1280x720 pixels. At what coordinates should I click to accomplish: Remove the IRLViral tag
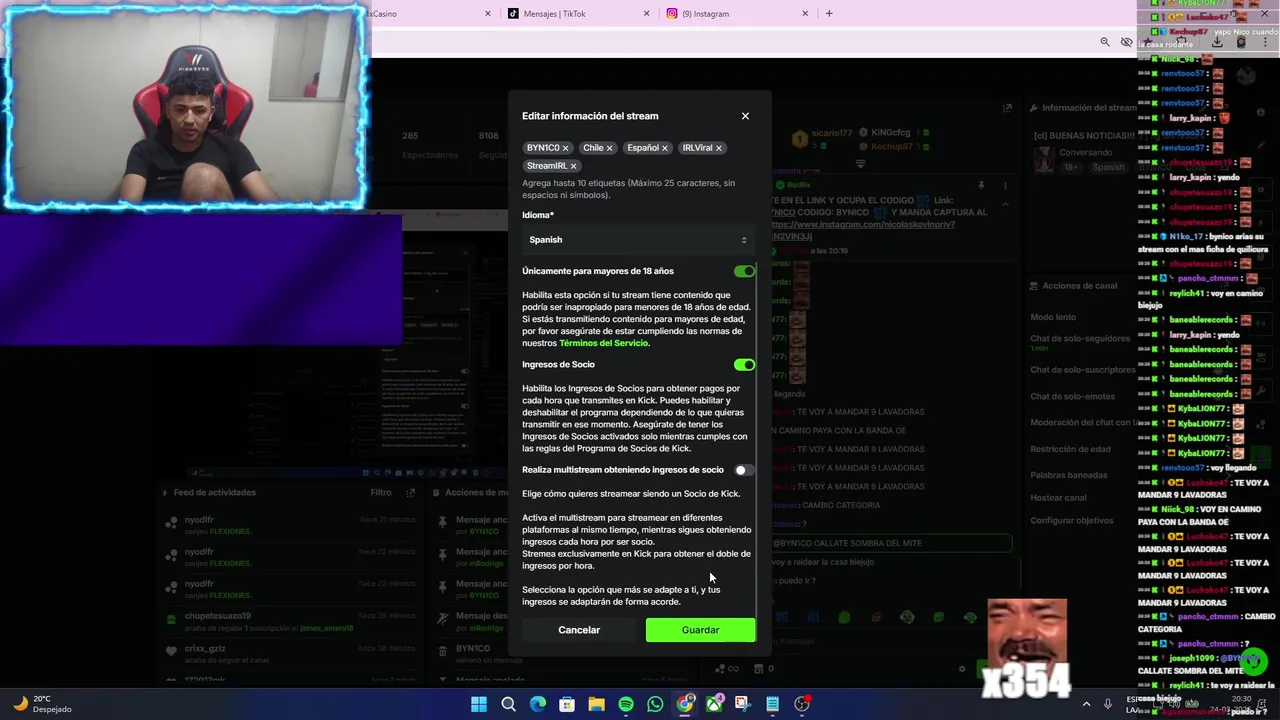pyautogui.click(x=718, y=148)
